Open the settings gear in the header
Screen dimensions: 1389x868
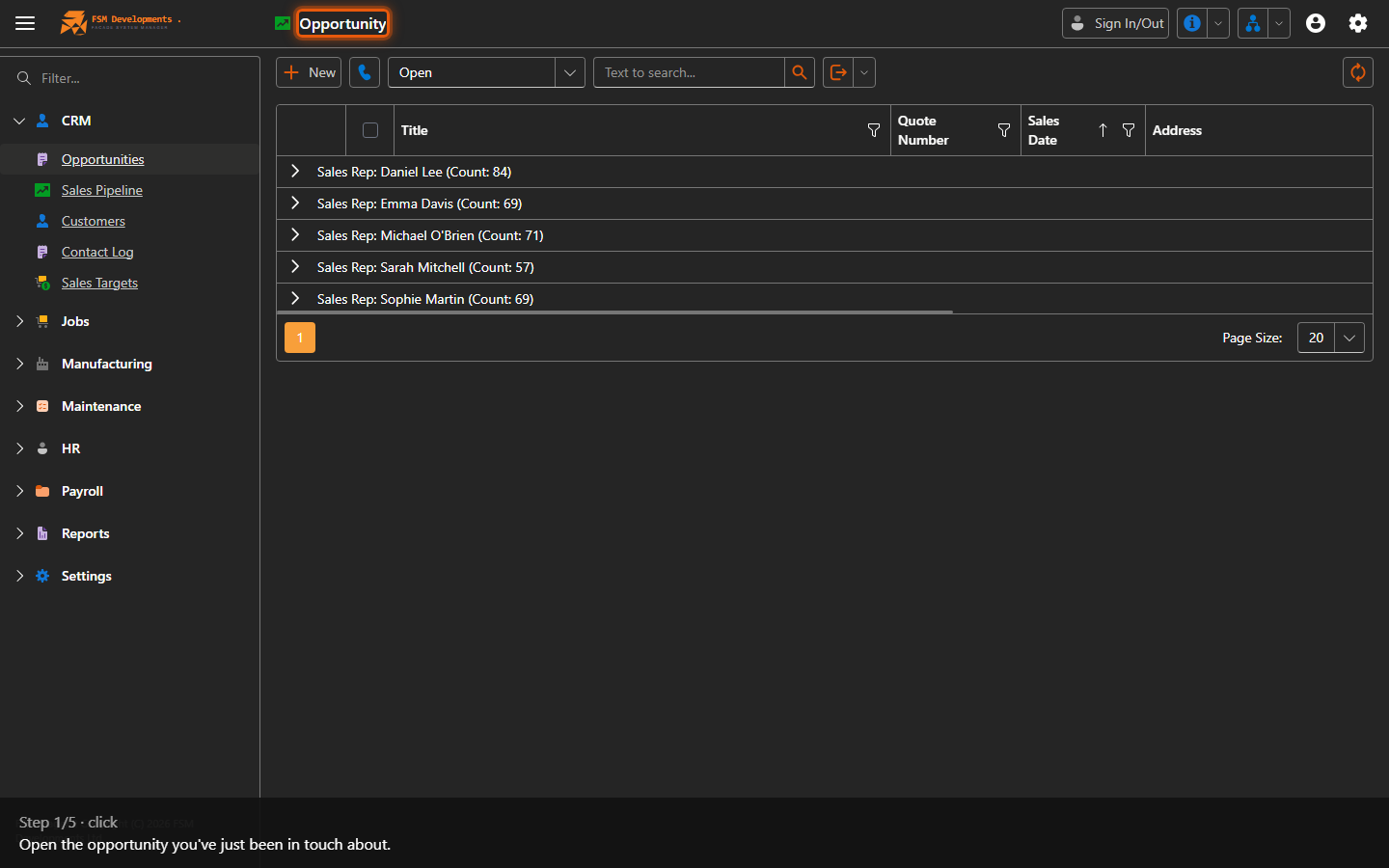coord(1358,23)
